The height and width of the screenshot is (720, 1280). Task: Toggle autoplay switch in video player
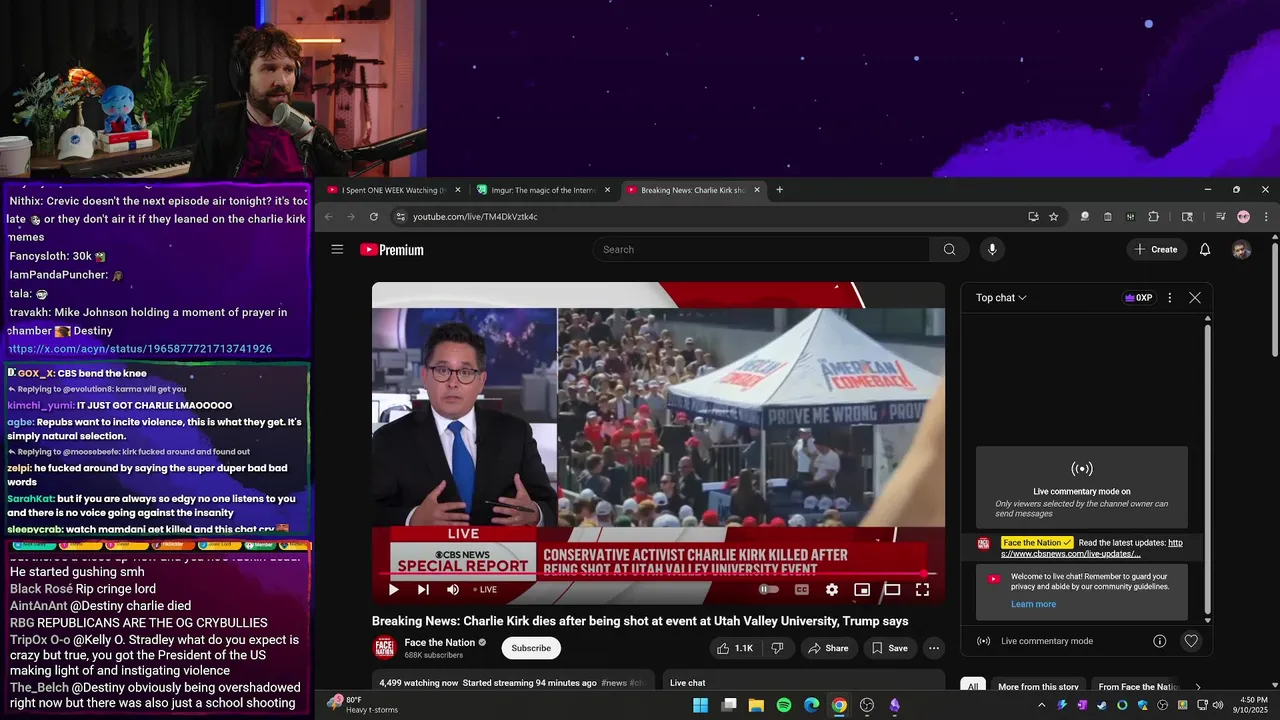(768, 590)
